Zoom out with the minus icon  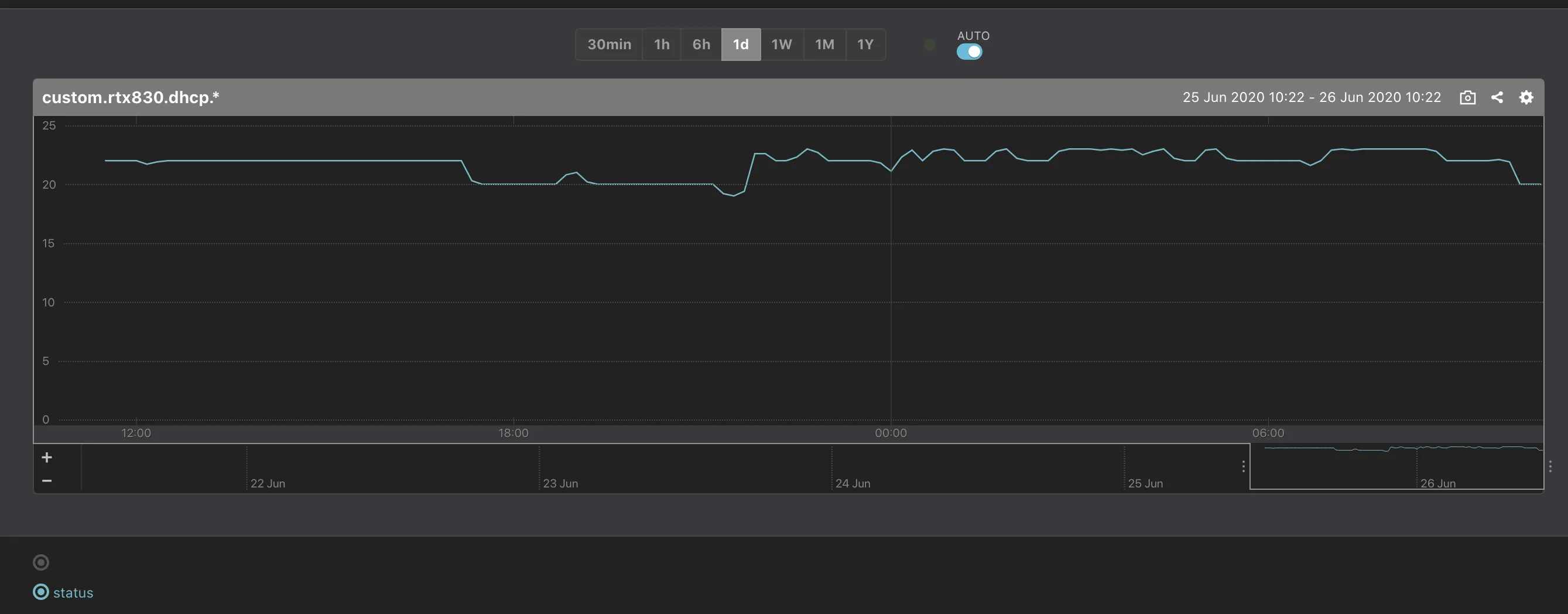coord(47,480)
